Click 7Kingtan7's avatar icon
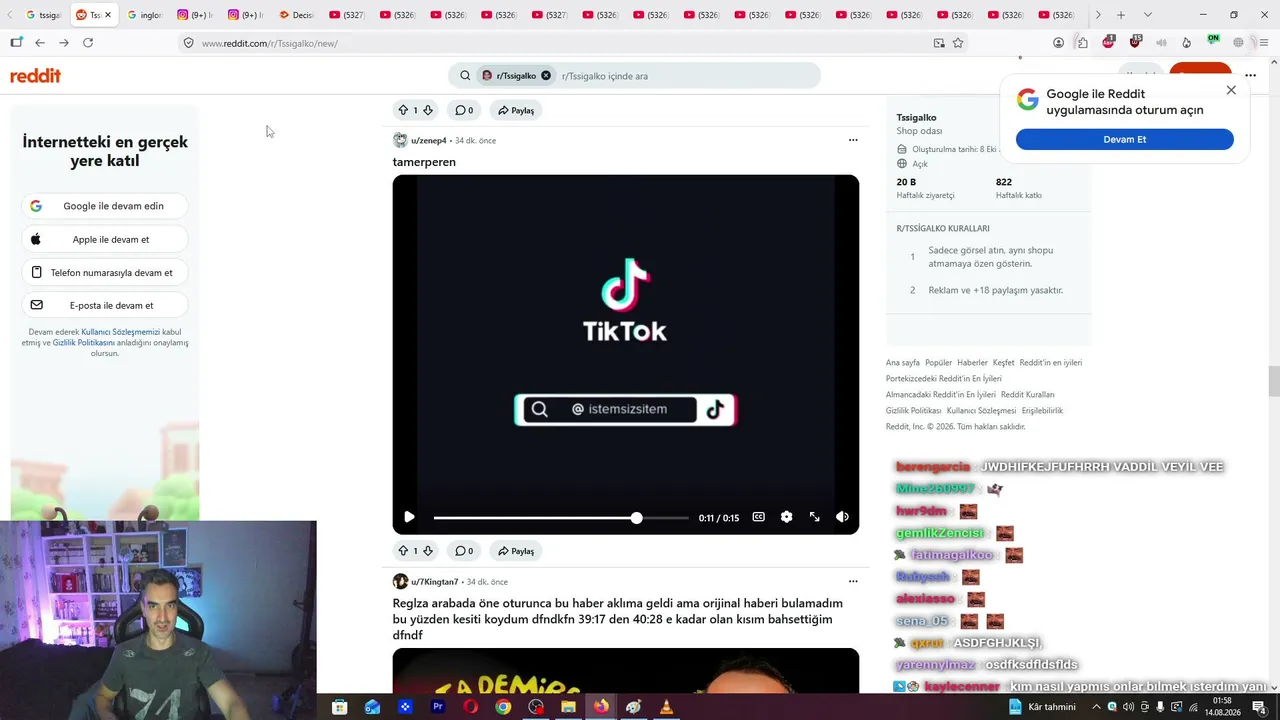Screen dimensions: 1280x720 400,581
